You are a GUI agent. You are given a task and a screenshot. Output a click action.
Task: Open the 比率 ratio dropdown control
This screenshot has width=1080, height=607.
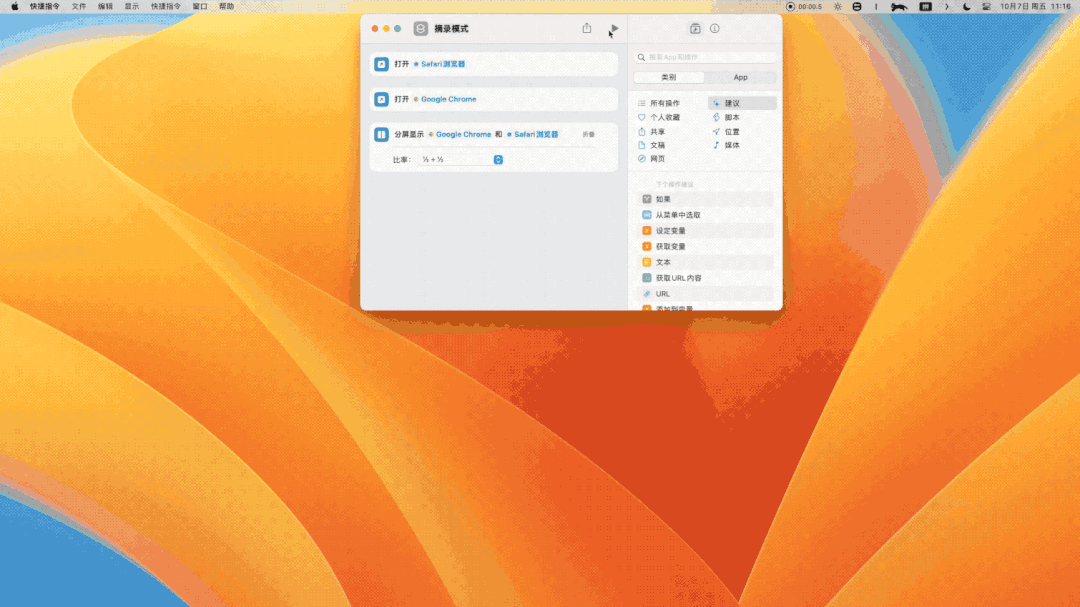click(497, 159)
